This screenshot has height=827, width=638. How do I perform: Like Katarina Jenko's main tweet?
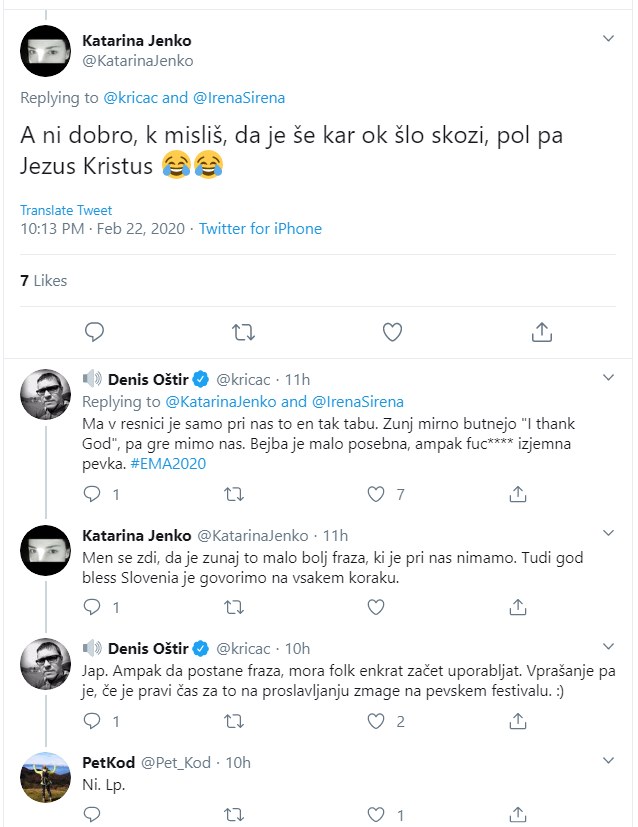pos(393,331)
